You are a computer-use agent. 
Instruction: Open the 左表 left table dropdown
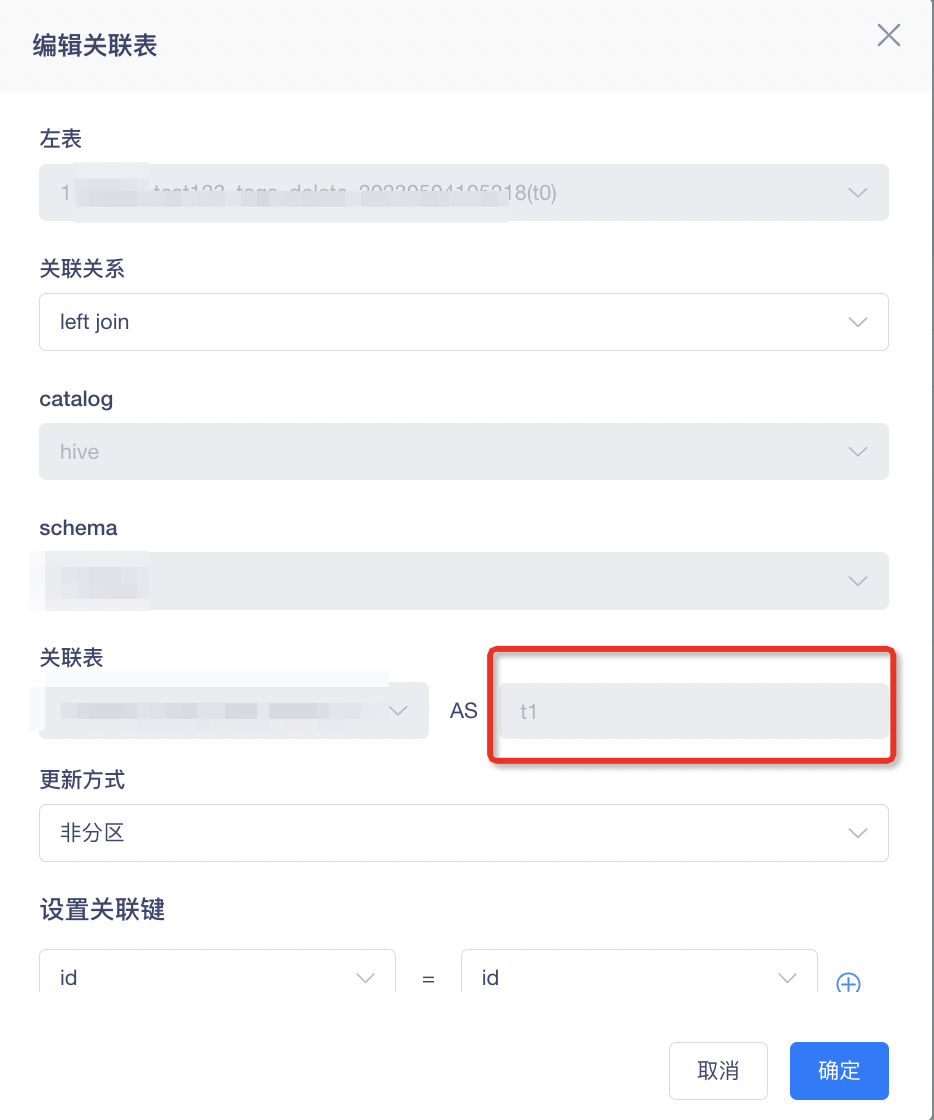tap(463, 193)
